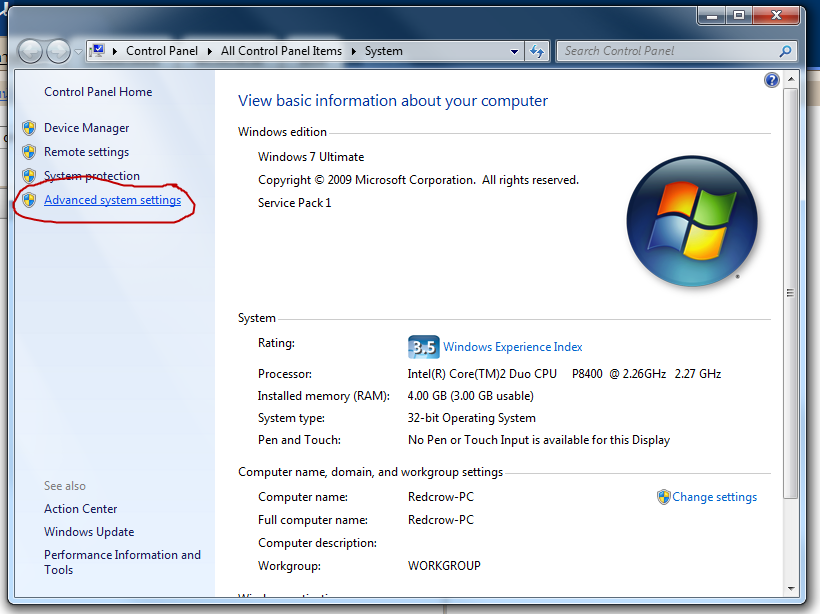Viewport: 820px width, 614px height.
Task: Click the shield icon beside Remote settings
Action: pyautogui.click(x=29, y=152)
